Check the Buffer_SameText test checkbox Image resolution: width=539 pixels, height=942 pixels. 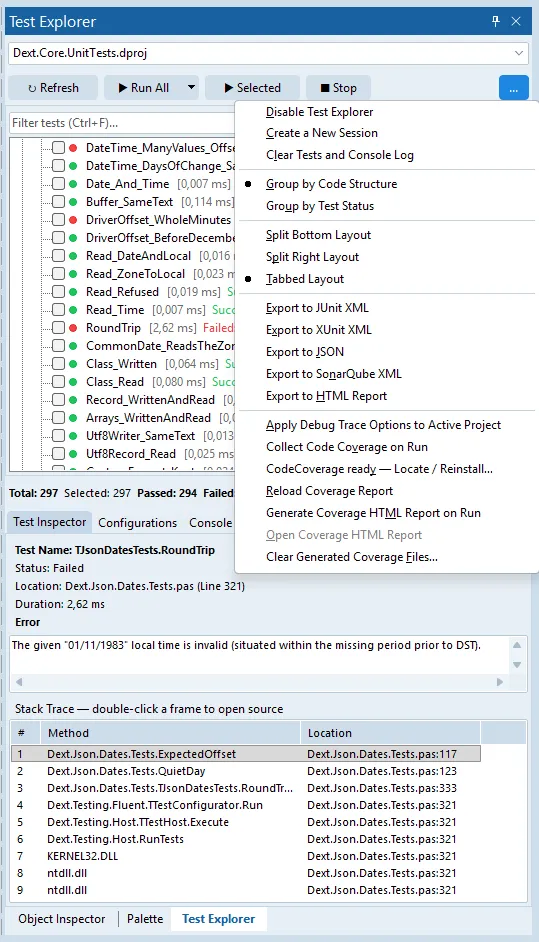(58, 202)
